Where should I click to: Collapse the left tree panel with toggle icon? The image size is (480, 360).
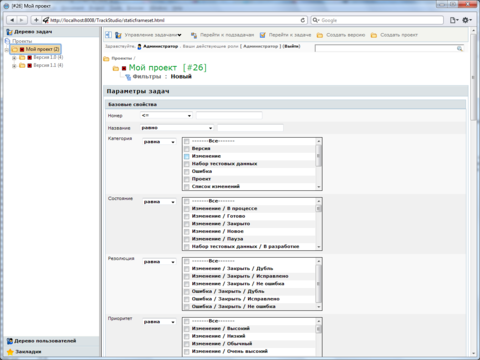[108, 35]
